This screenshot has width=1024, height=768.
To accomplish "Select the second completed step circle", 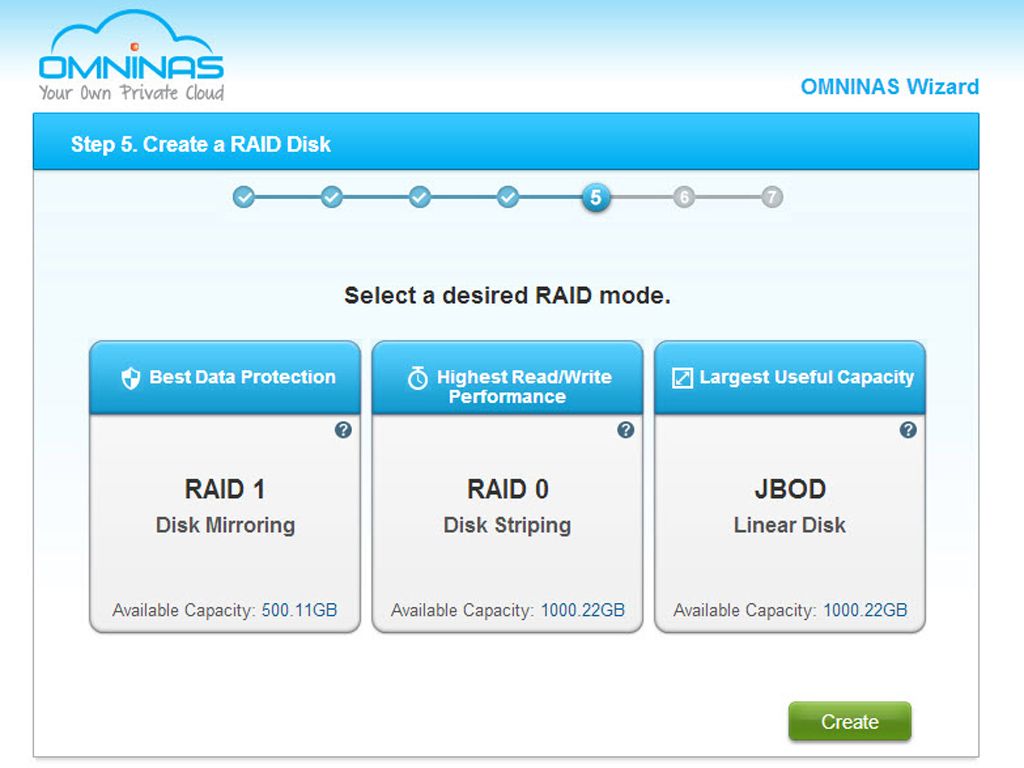I will click(x=332, y=197).
